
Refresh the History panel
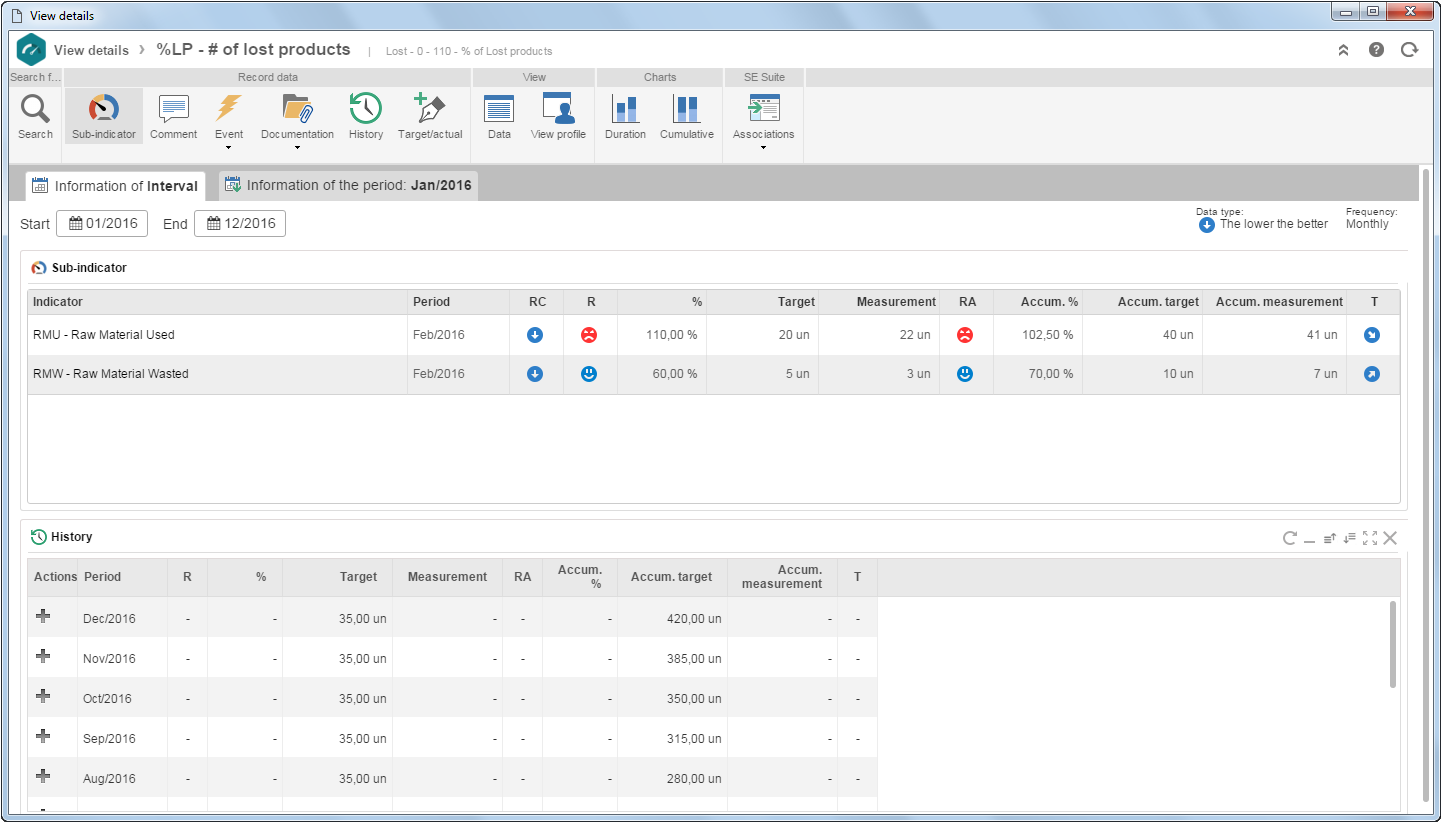click(1290, 538)
